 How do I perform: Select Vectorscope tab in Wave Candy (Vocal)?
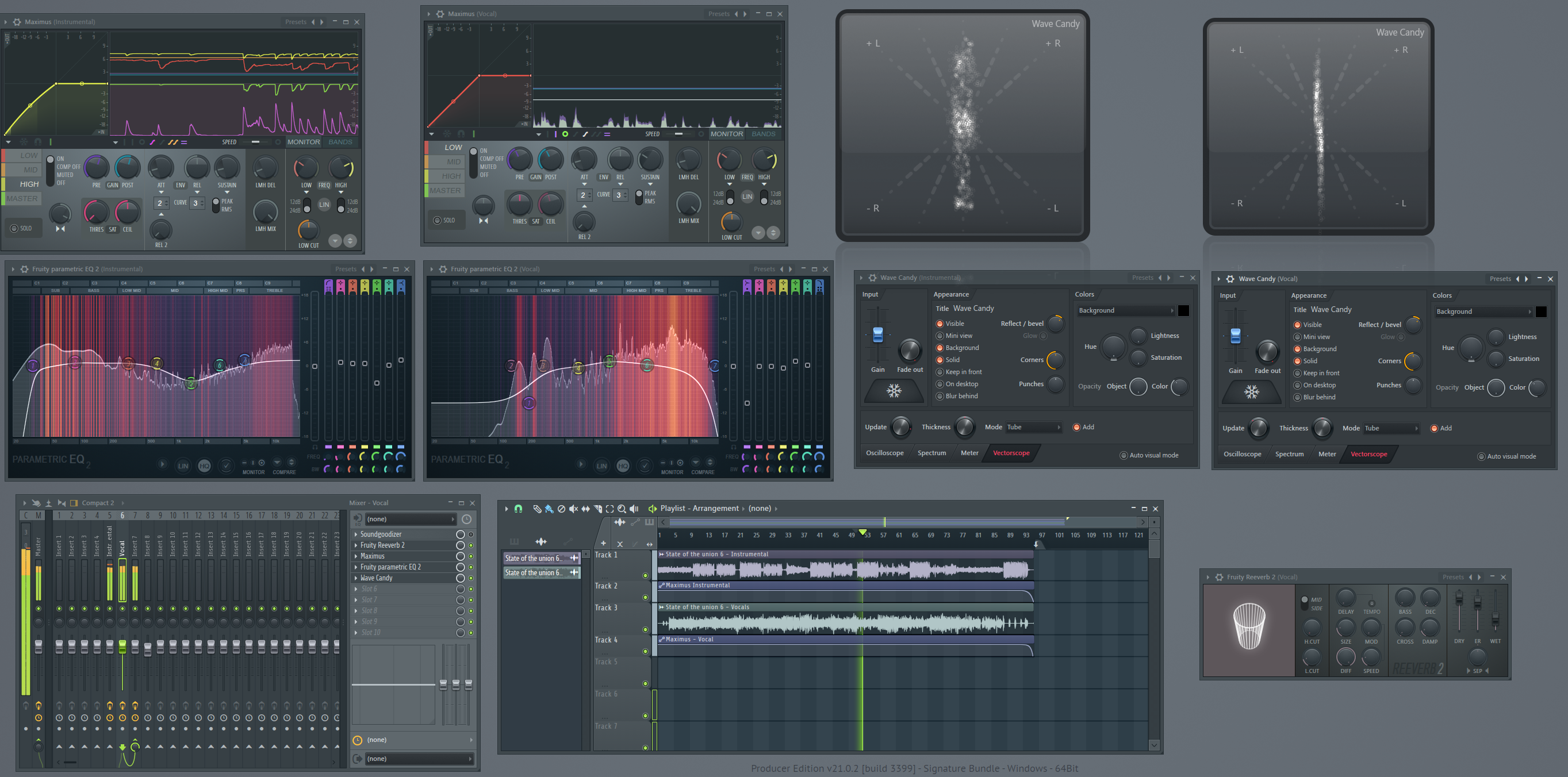coord(1368,454)
